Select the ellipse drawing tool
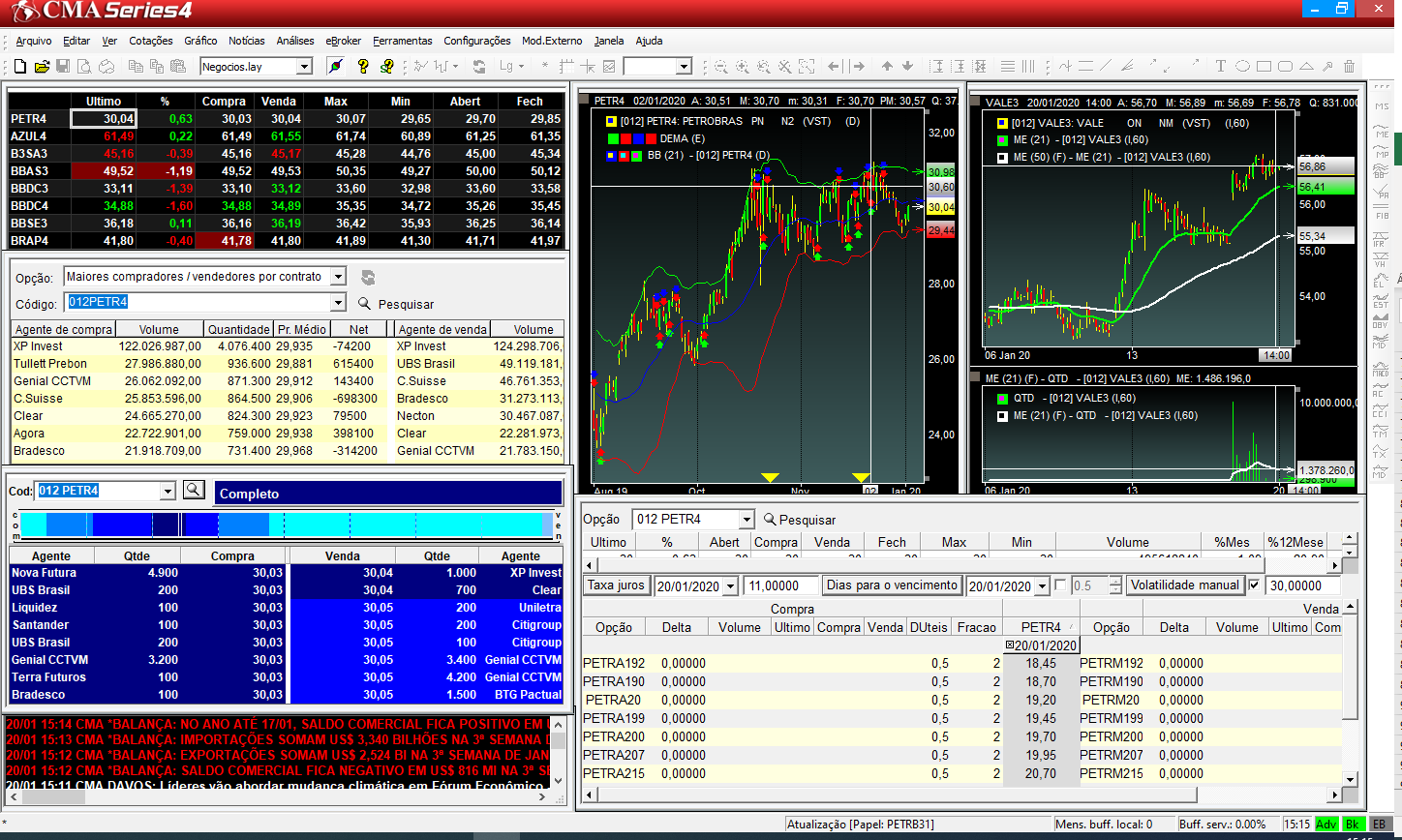This screenshot has width=1402, height=840. [1241, 67]
